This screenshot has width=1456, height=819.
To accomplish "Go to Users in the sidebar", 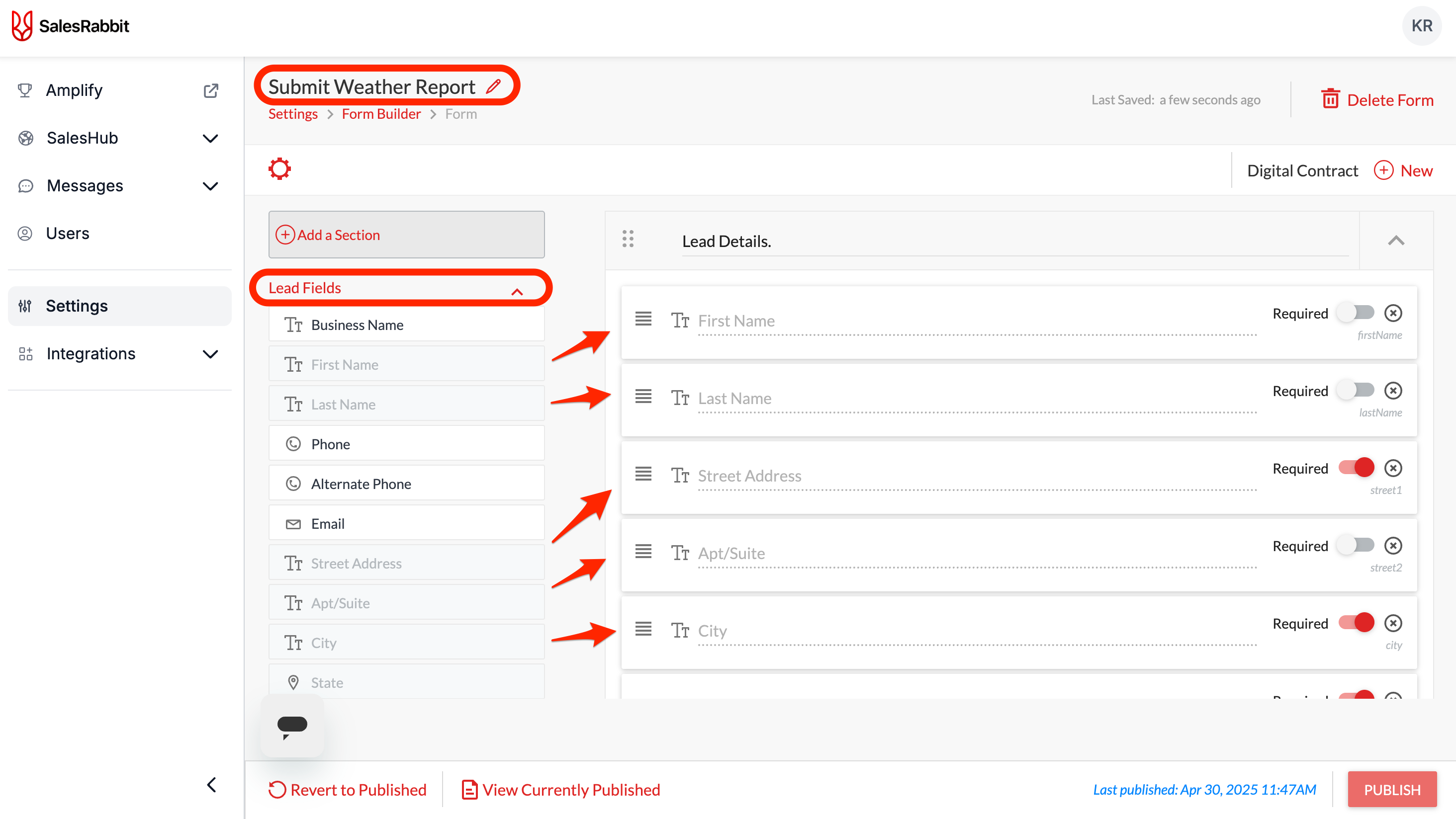I will point(67,233).
